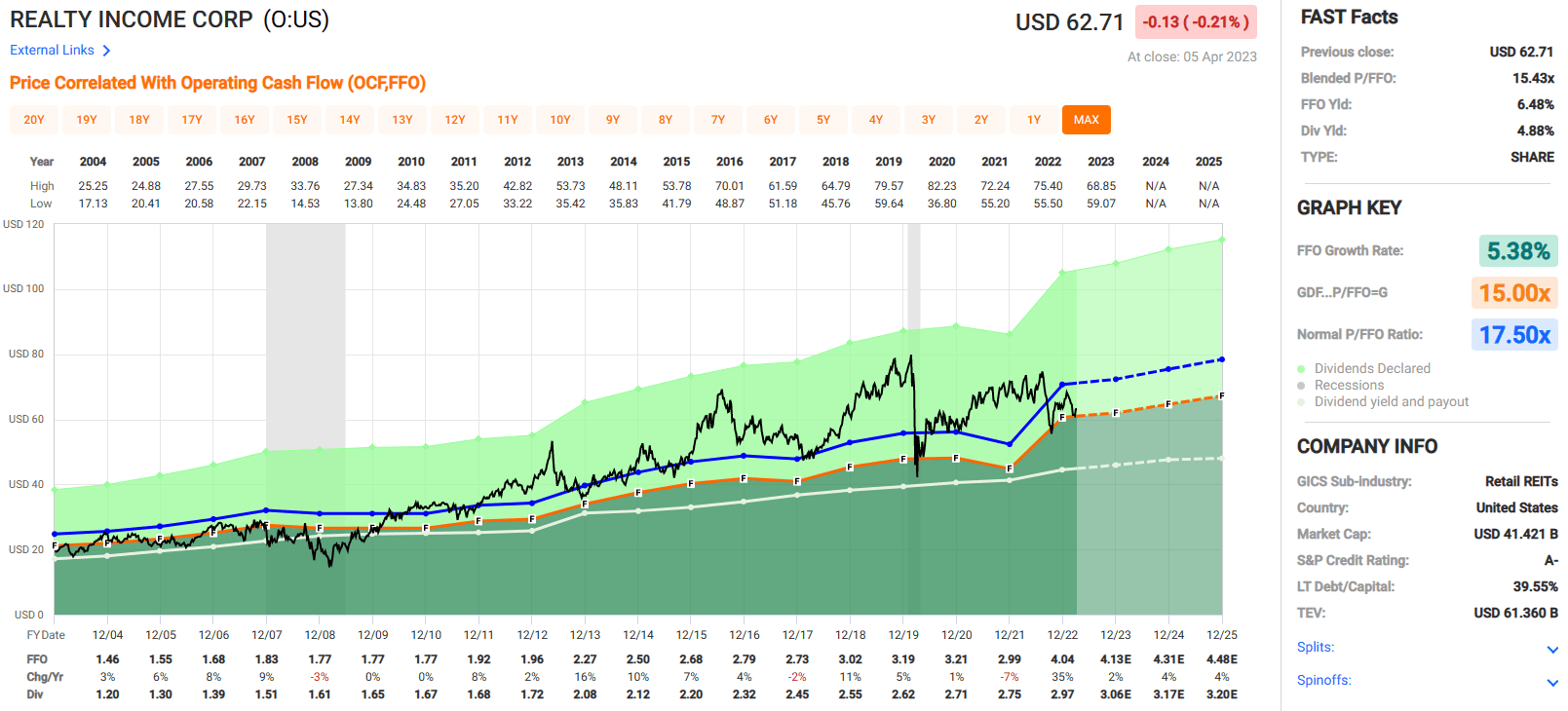Viewport: 1568px width, 711px height.
Task: Click the 2023 year column header
Action: pyautogui.click(x=1101, y=162)
